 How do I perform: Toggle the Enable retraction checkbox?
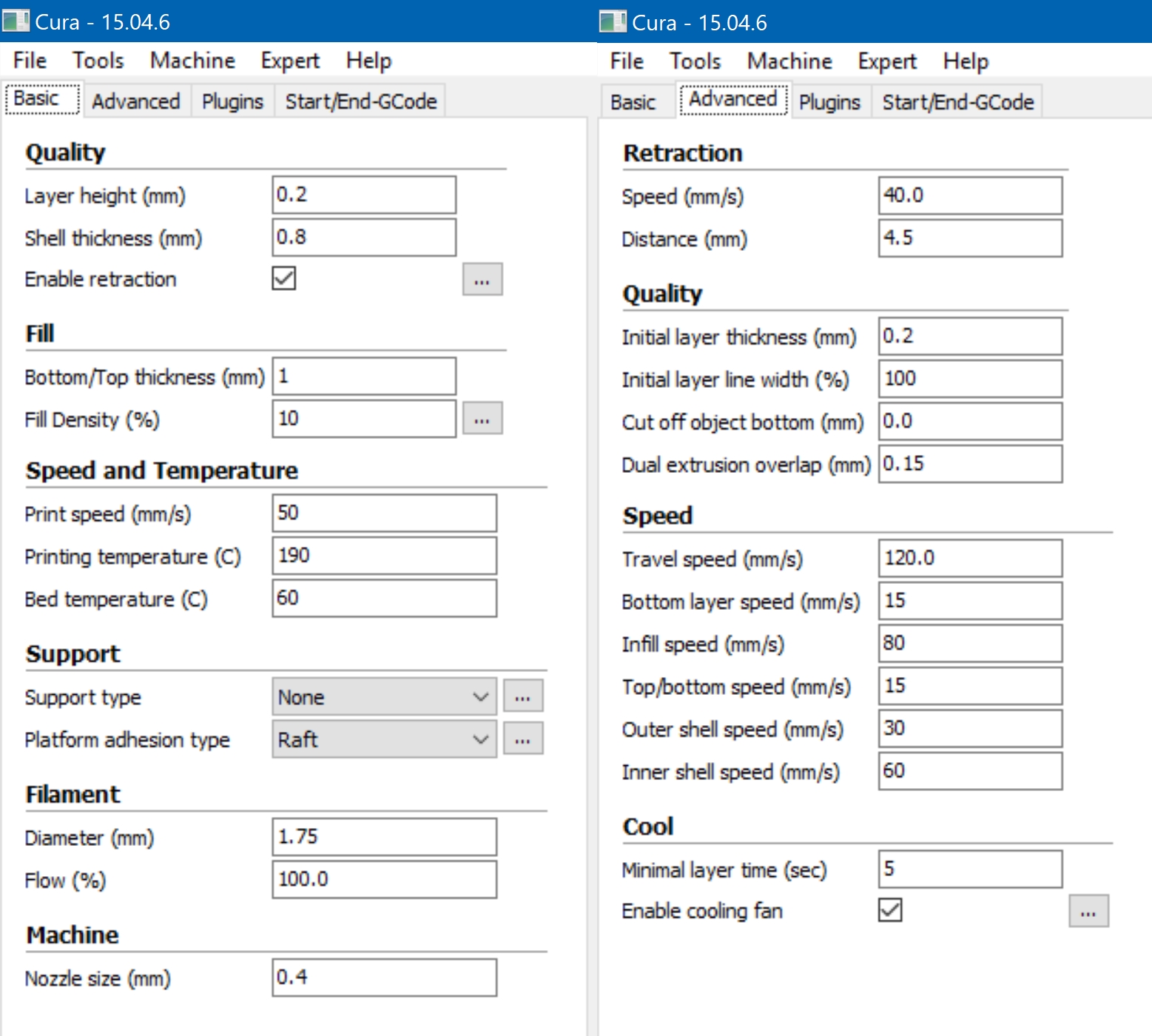click(x=284, y=278)
